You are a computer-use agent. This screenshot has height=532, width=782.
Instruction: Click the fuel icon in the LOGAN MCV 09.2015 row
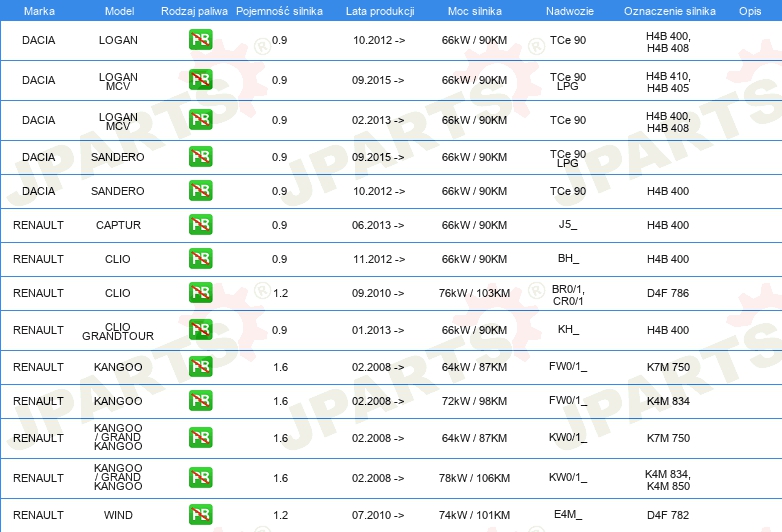coord(200,80)
